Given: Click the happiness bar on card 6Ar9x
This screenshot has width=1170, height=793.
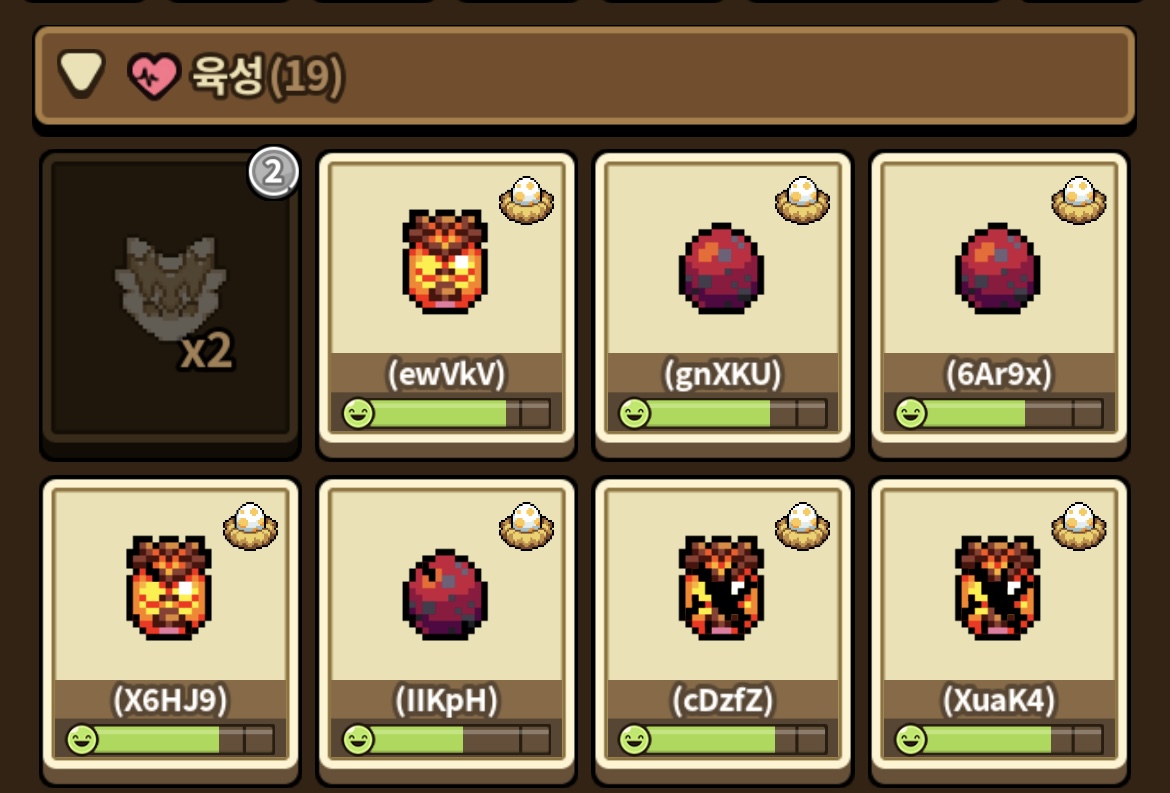Looking at the screenshot, I should [x=998, y=413].
